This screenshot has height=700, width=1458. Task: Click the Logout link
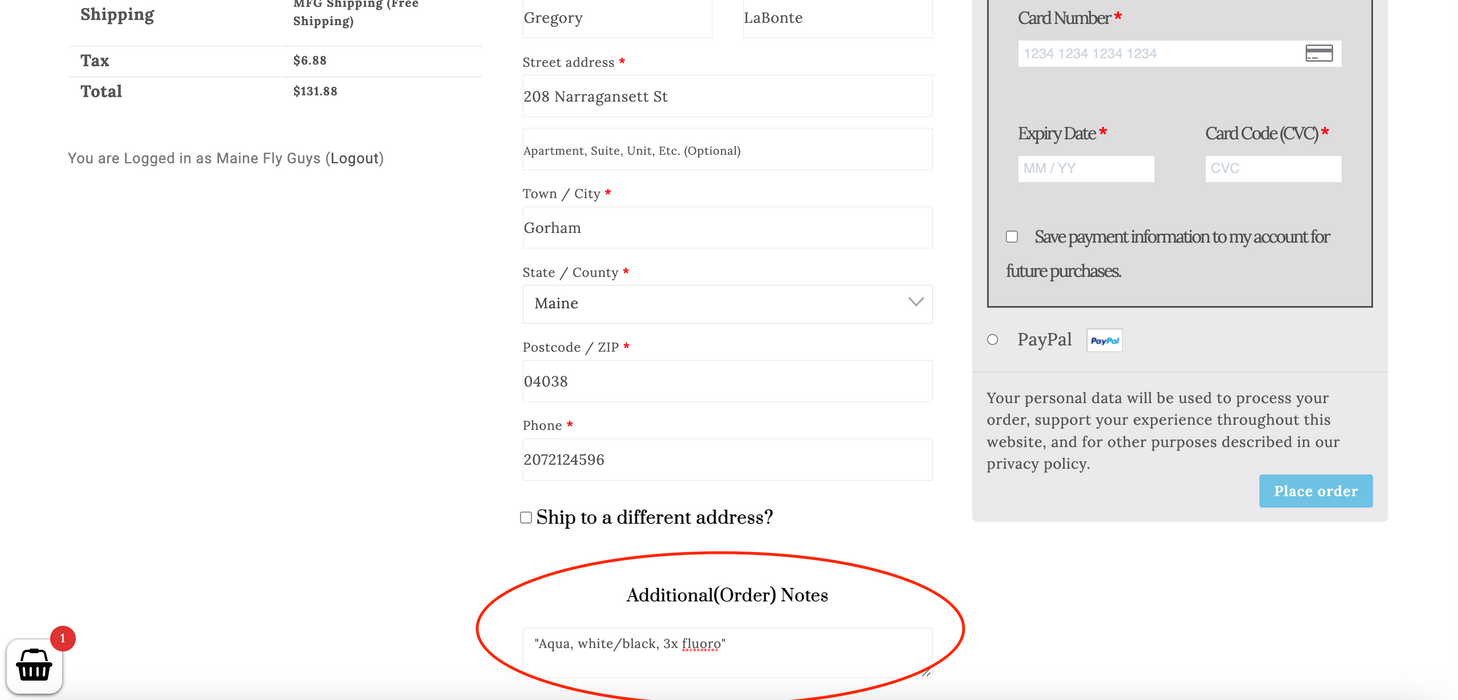(354, 158)
